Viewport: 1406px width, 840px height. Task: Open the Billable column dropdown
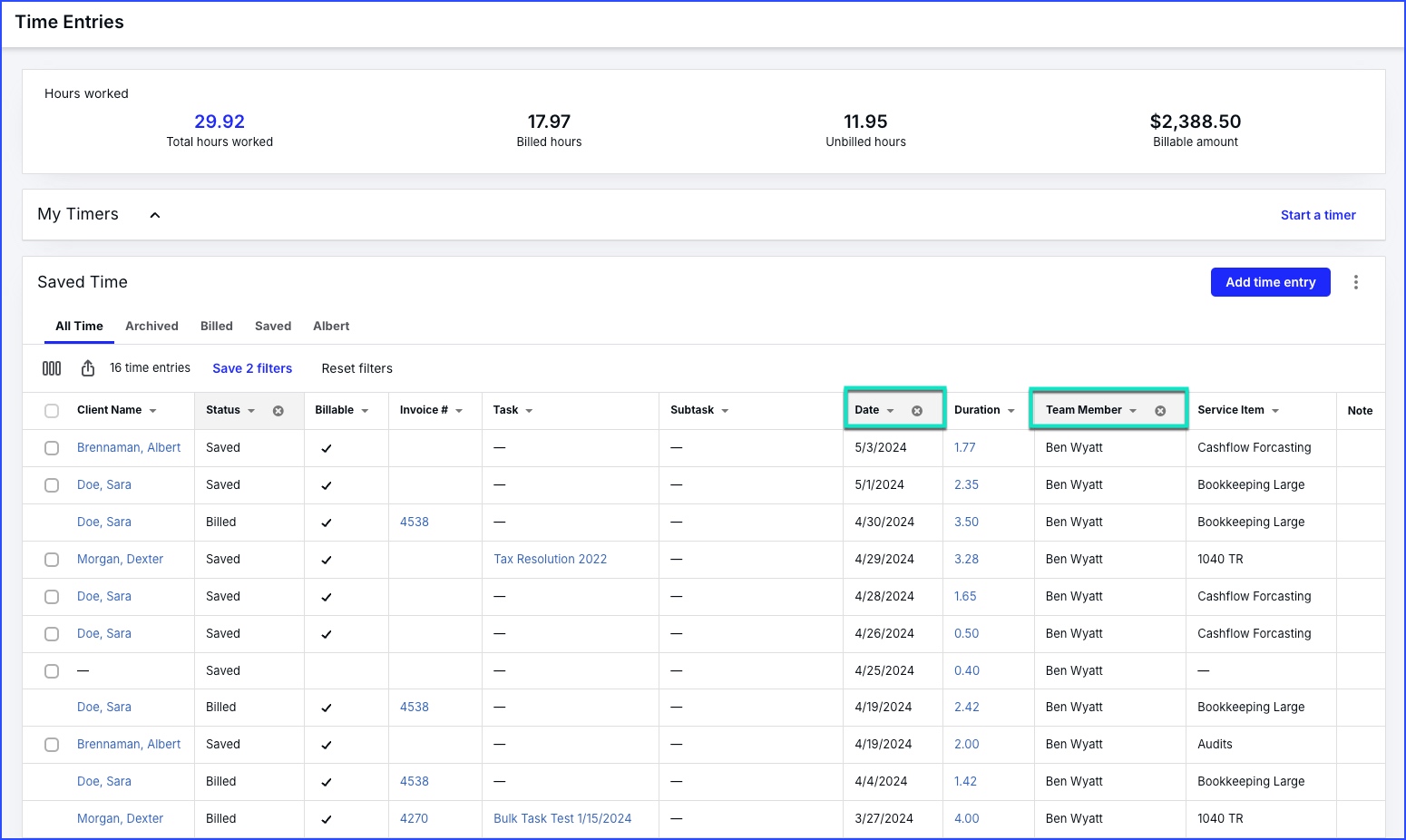click(x=365, y=411)
